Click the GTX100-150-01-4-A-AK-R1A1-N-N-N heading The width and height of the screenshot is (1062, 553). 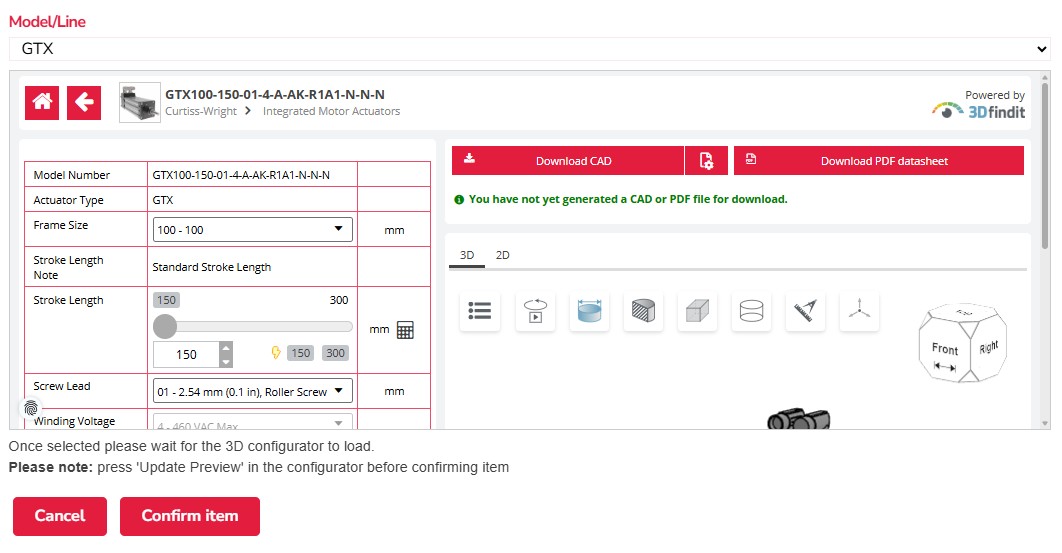coord(275,94)
